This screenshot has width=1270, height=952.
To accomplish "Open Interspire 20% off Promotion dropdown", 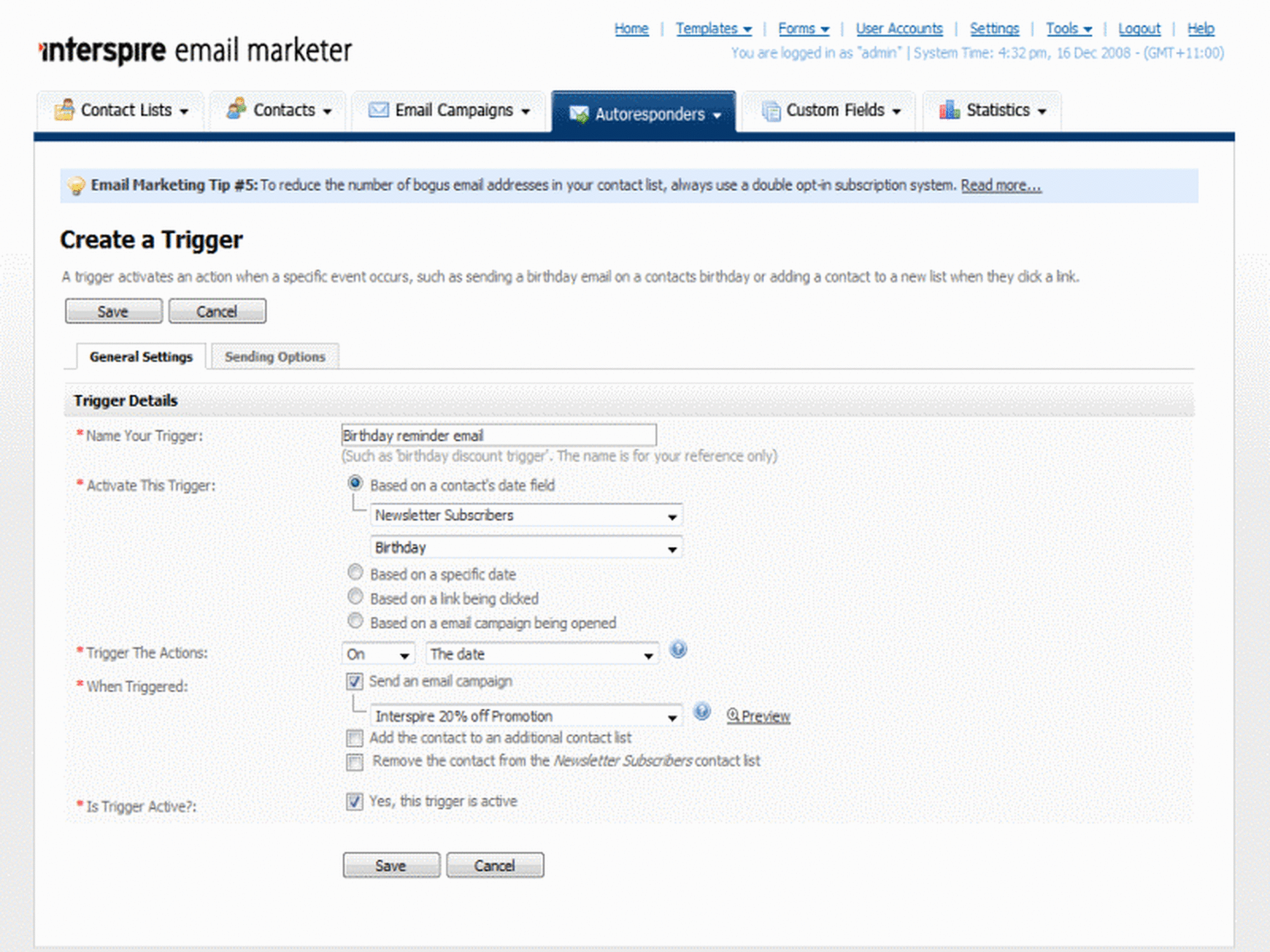I will click(526, 716).
